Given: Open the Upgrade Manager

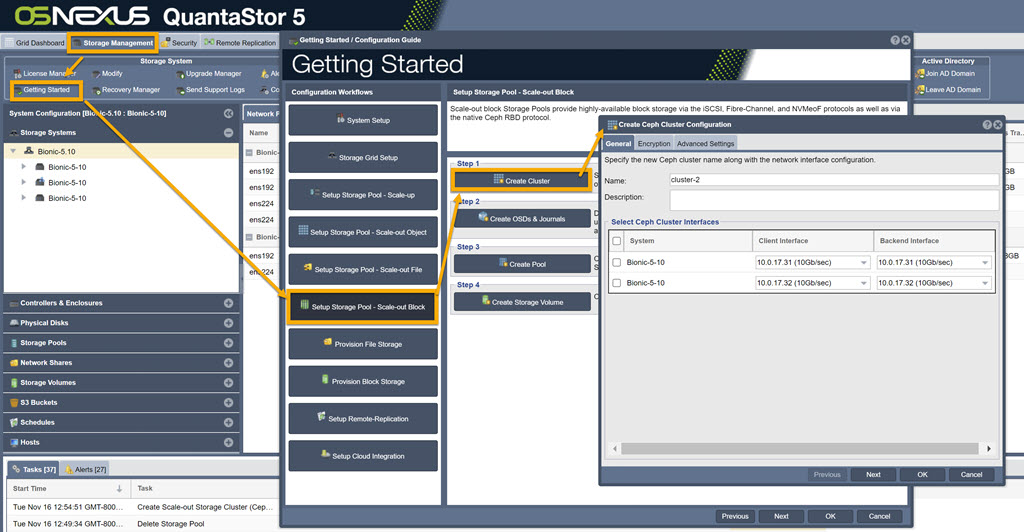Looking at the screenshot, I should (x=208, y=74).
